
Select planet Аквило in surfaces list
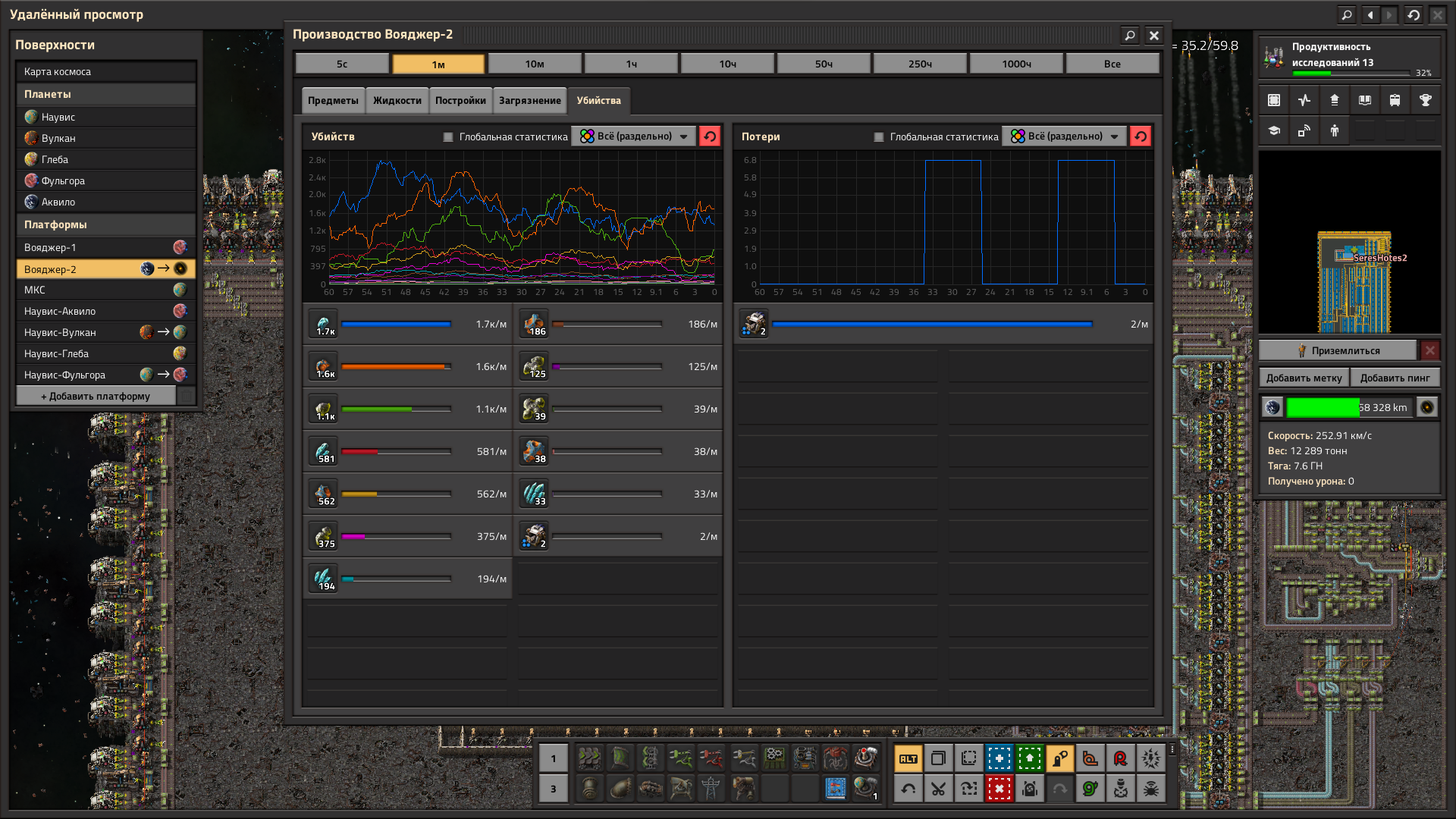[106, 202]
